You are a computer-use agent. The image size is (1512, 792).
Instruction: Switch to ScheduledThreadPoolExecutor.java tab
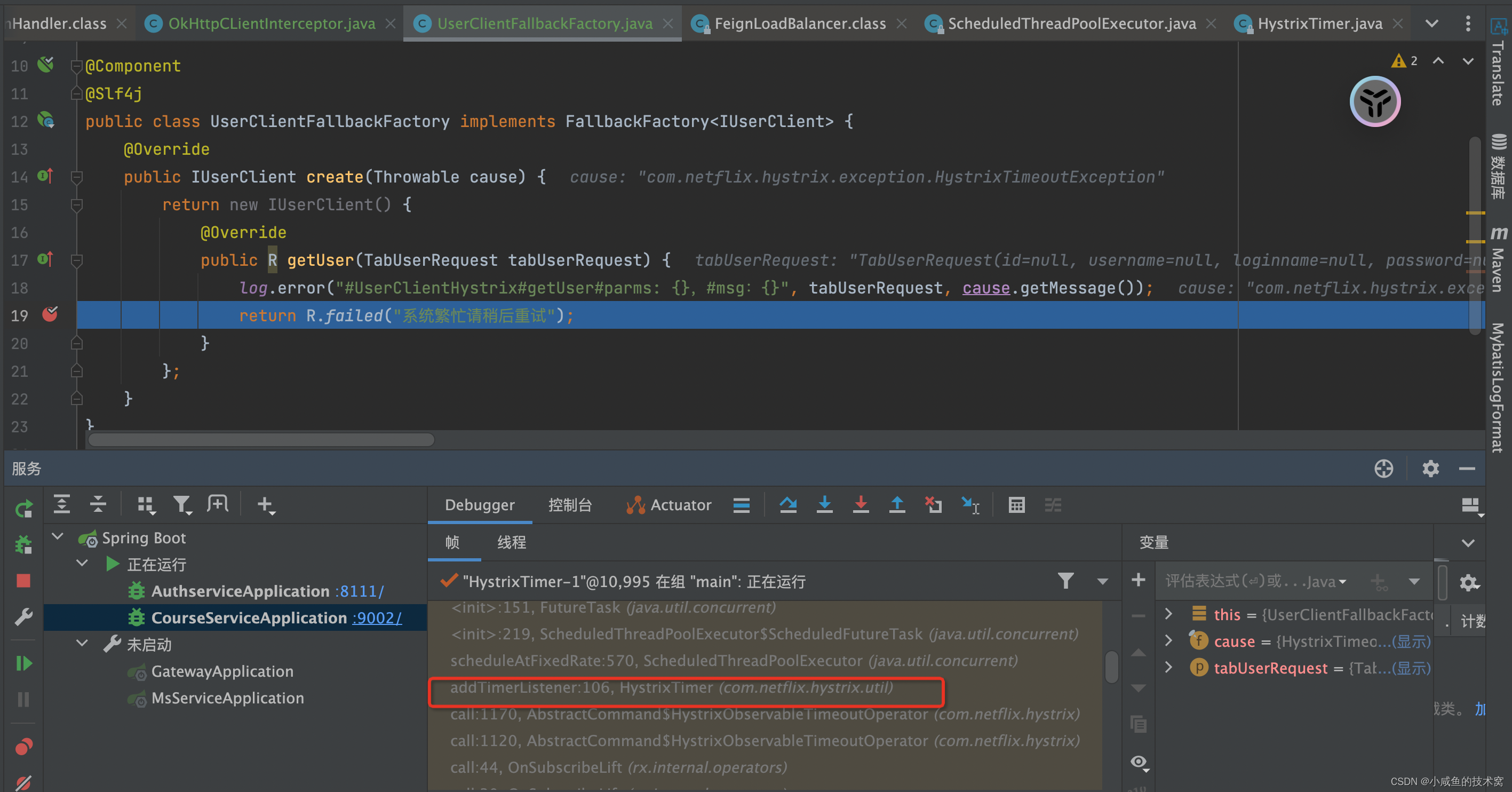tap(1071, 23)
